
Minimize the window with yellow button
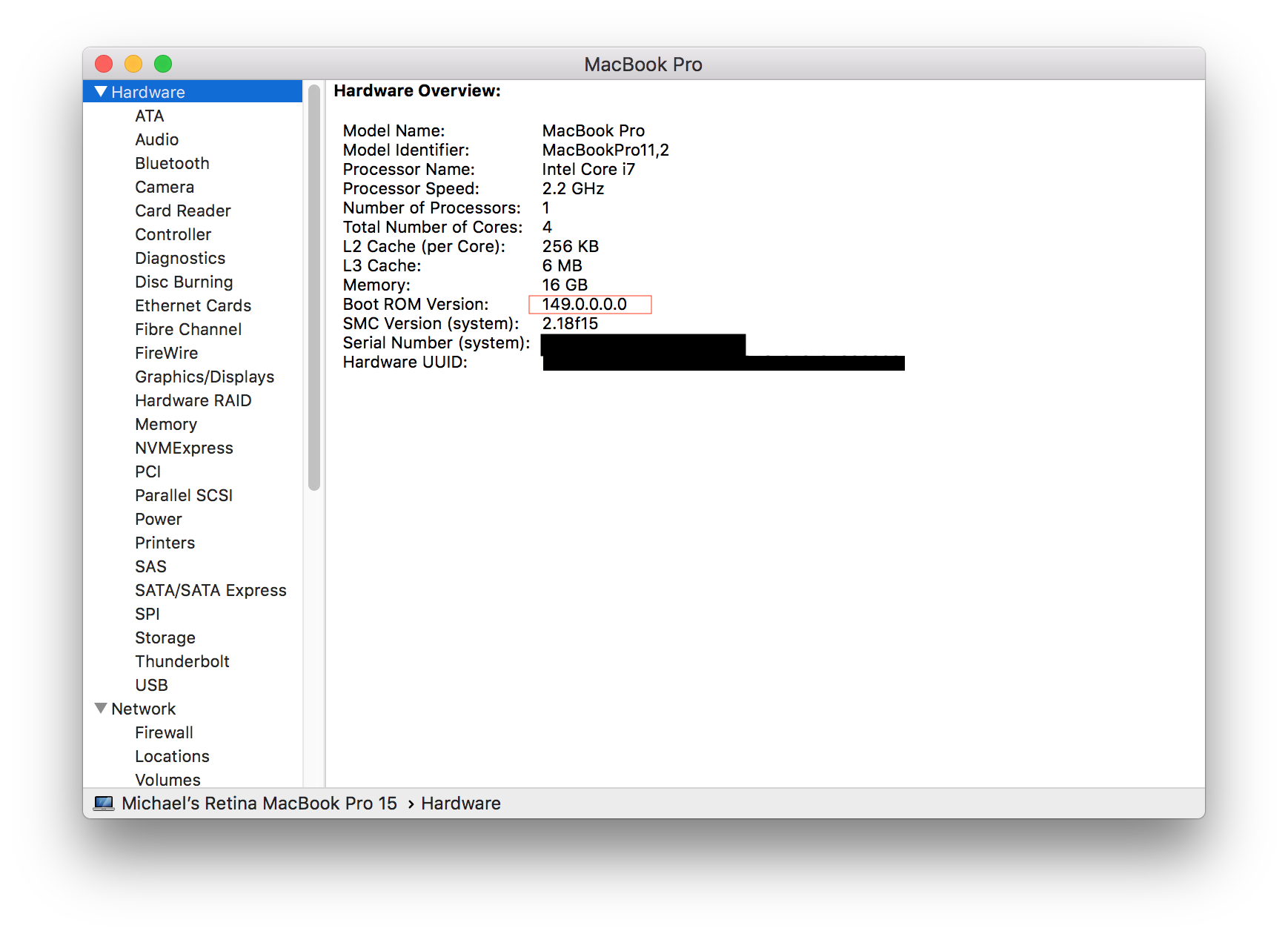(133, 64)
